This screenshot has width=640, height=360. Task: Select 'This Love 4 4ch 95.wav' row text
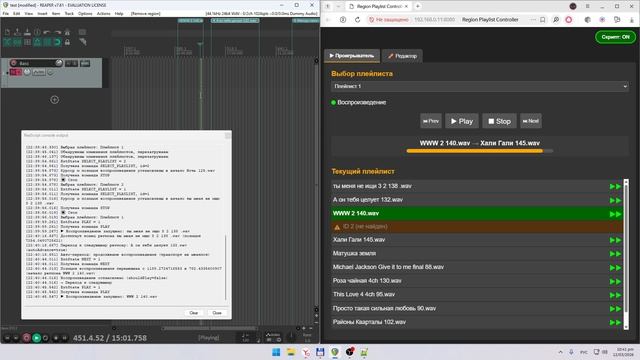(364, 294)
